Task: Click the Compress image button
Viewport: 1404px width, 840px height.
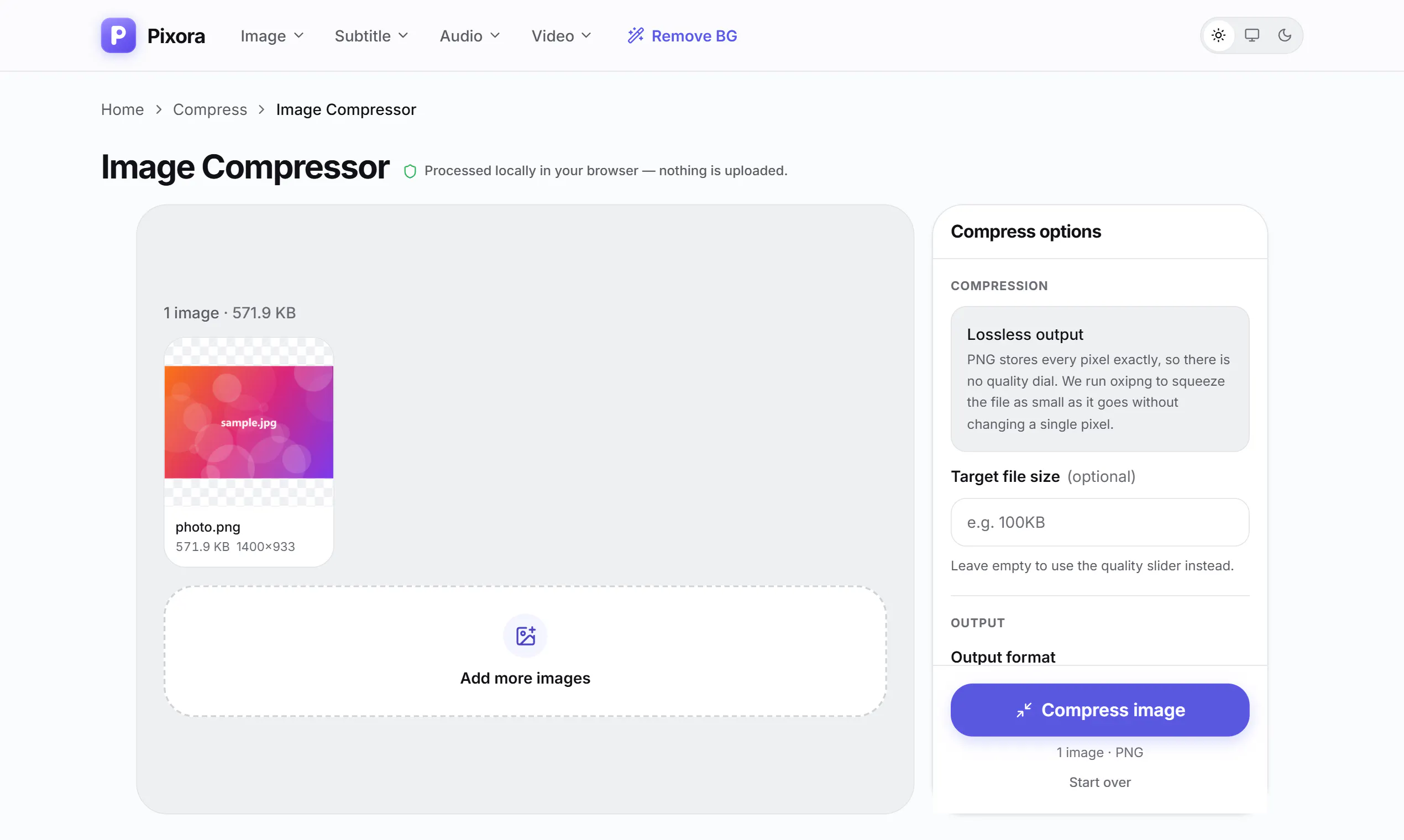Action: (1099, 709)
